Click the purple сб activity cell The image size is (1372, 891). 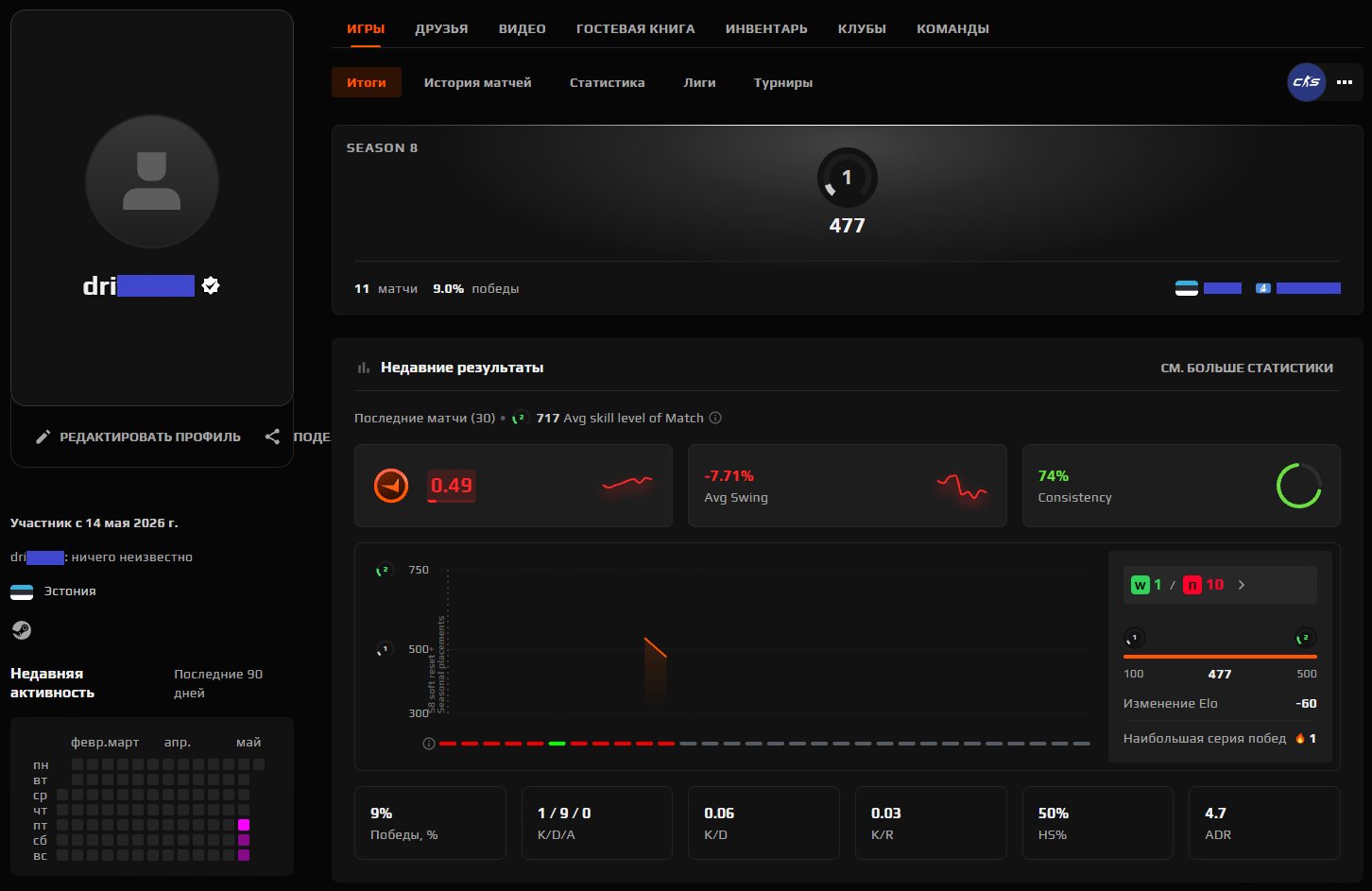(x=244, y=840)
